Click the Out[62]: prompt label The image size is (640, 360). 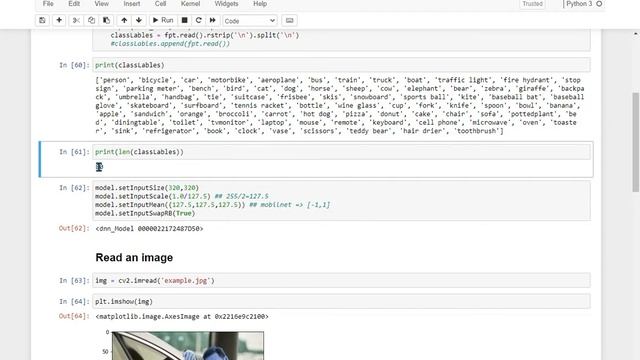[x=74, y=229]
